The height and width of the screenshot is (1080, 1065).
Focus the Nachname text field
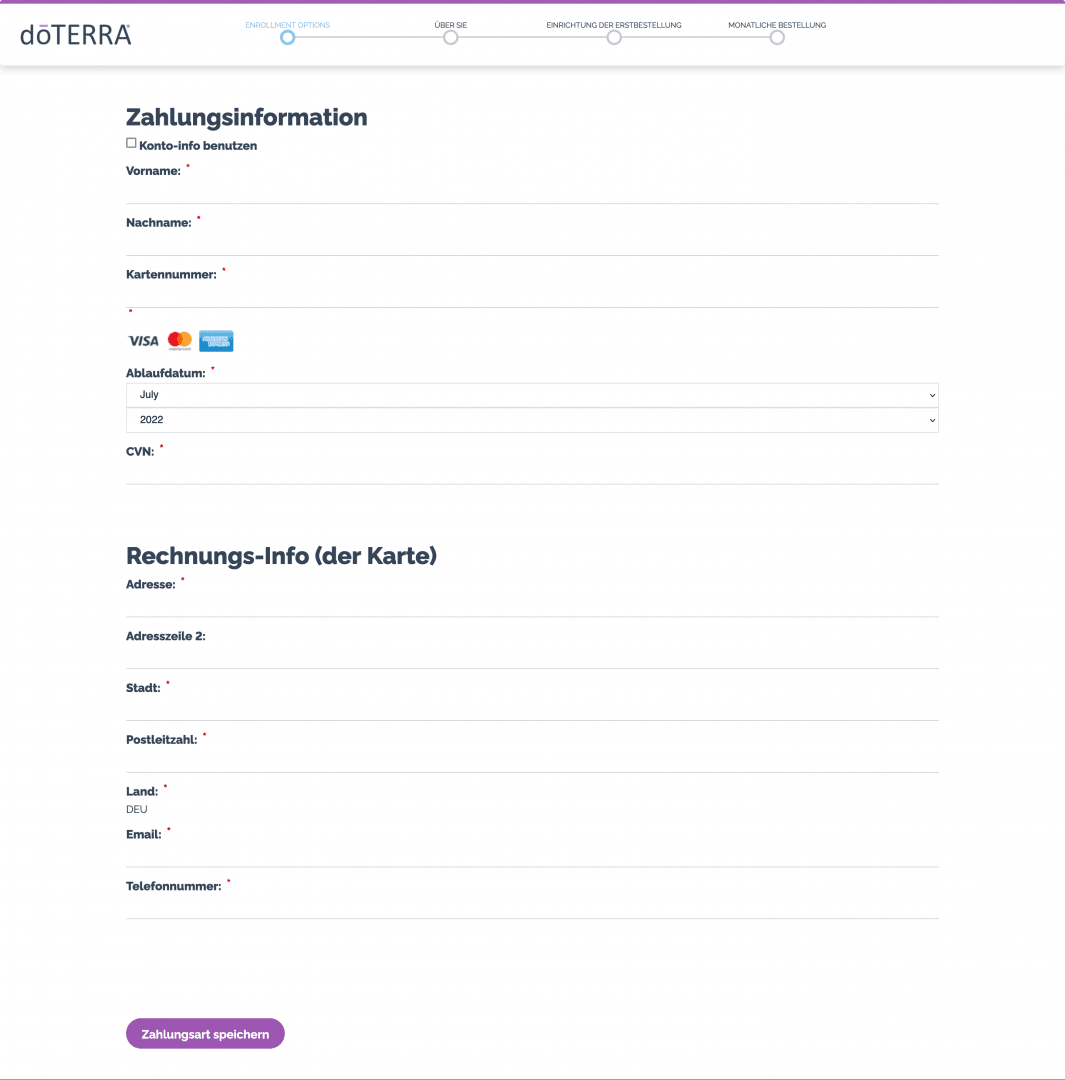coord(532,244)
